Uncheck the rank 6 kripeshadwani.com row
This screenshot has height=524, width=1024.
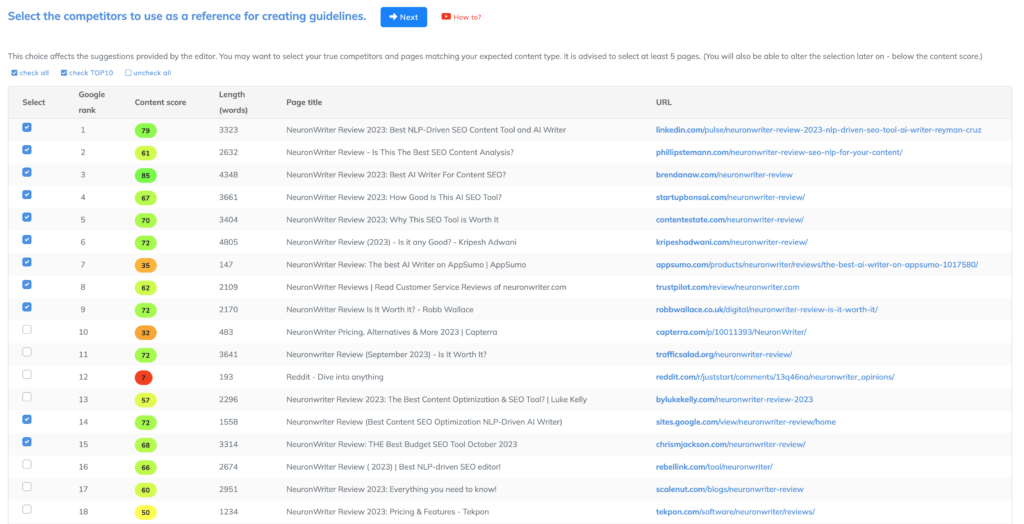[x=27, y=240]
